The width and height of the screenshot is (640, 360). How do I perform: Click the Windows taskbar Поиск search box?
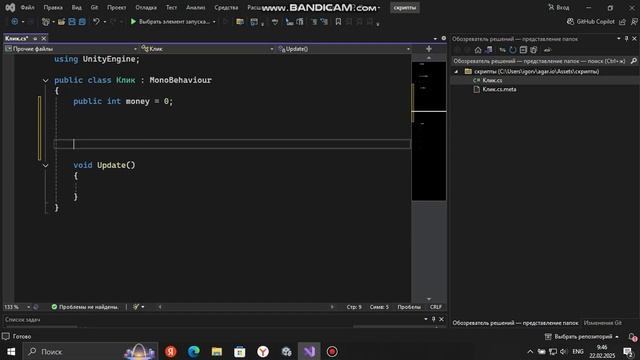click(90, 351)
